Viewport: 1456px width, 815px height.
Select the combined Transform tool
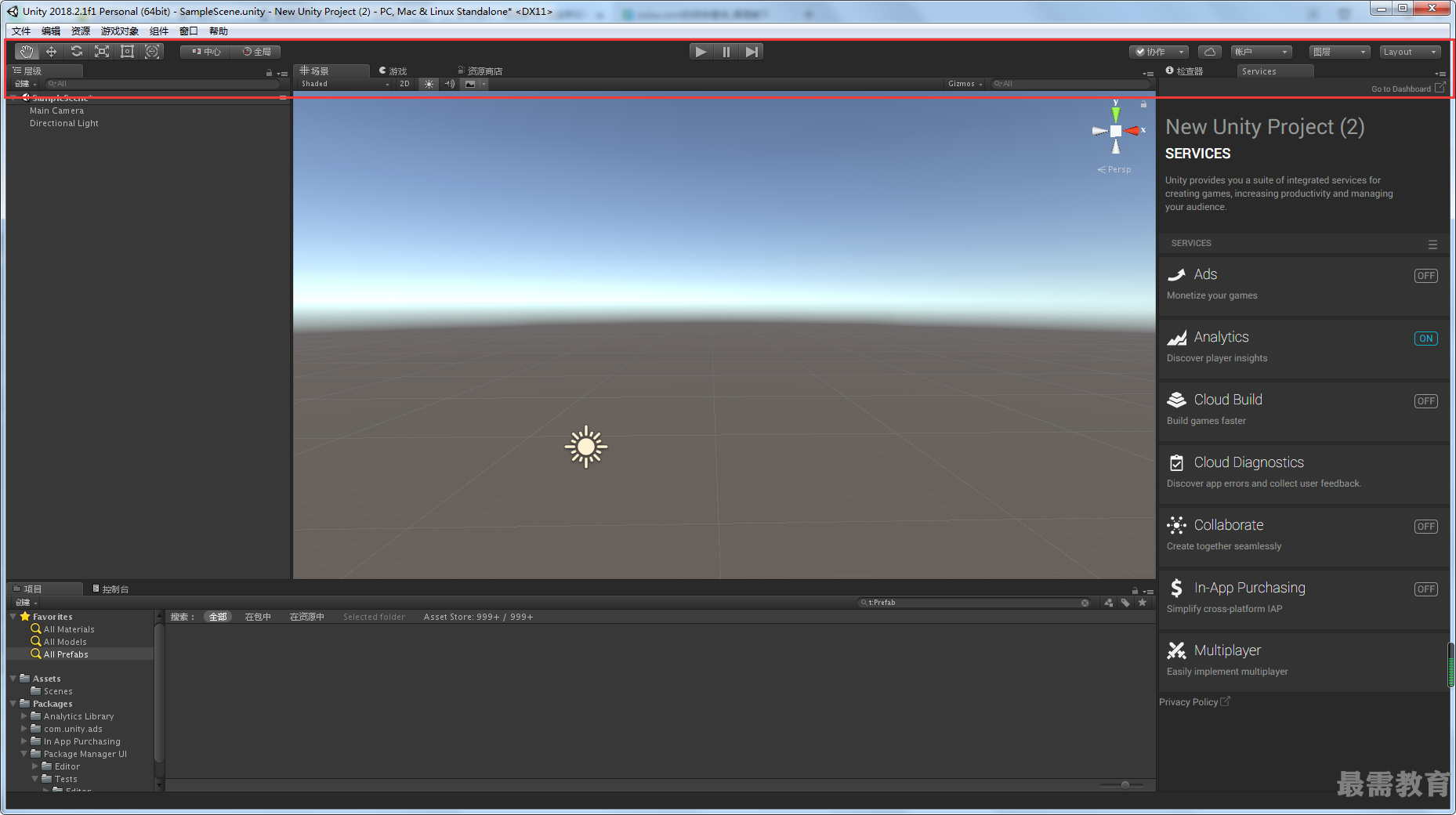[152, 52]
